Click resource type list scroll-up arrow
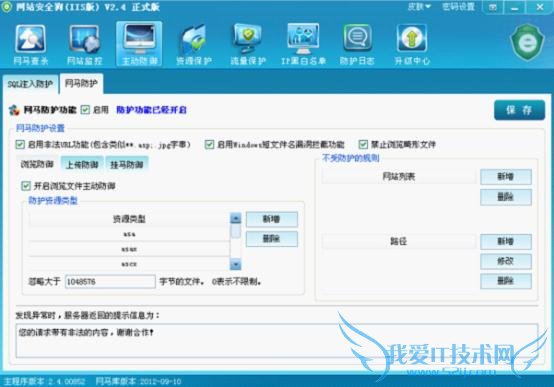This screenshot has width=554, height=387. [235, 218]
